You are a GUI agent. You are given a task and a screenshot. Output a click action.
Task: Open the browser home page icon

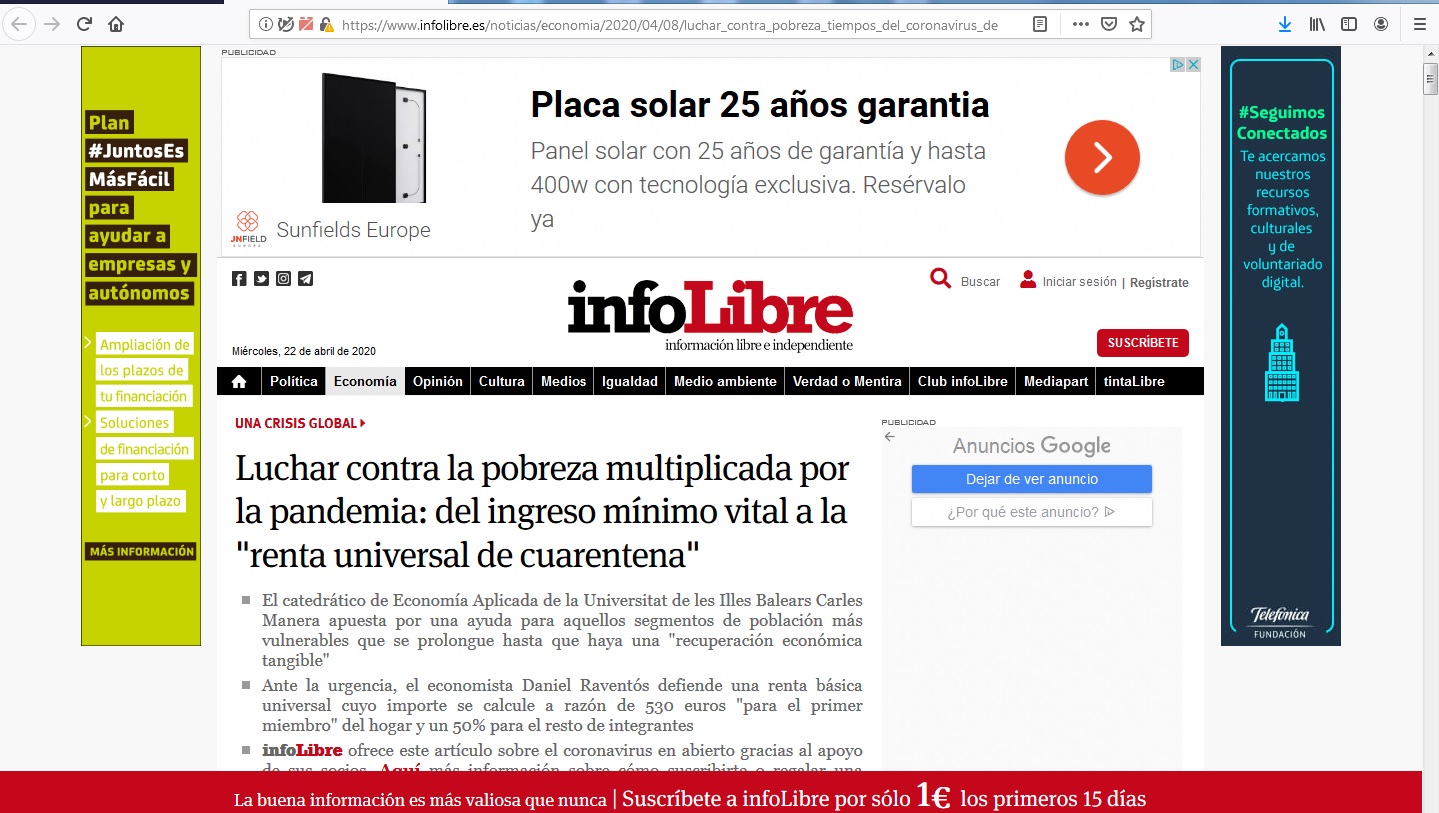pos(116,24)
